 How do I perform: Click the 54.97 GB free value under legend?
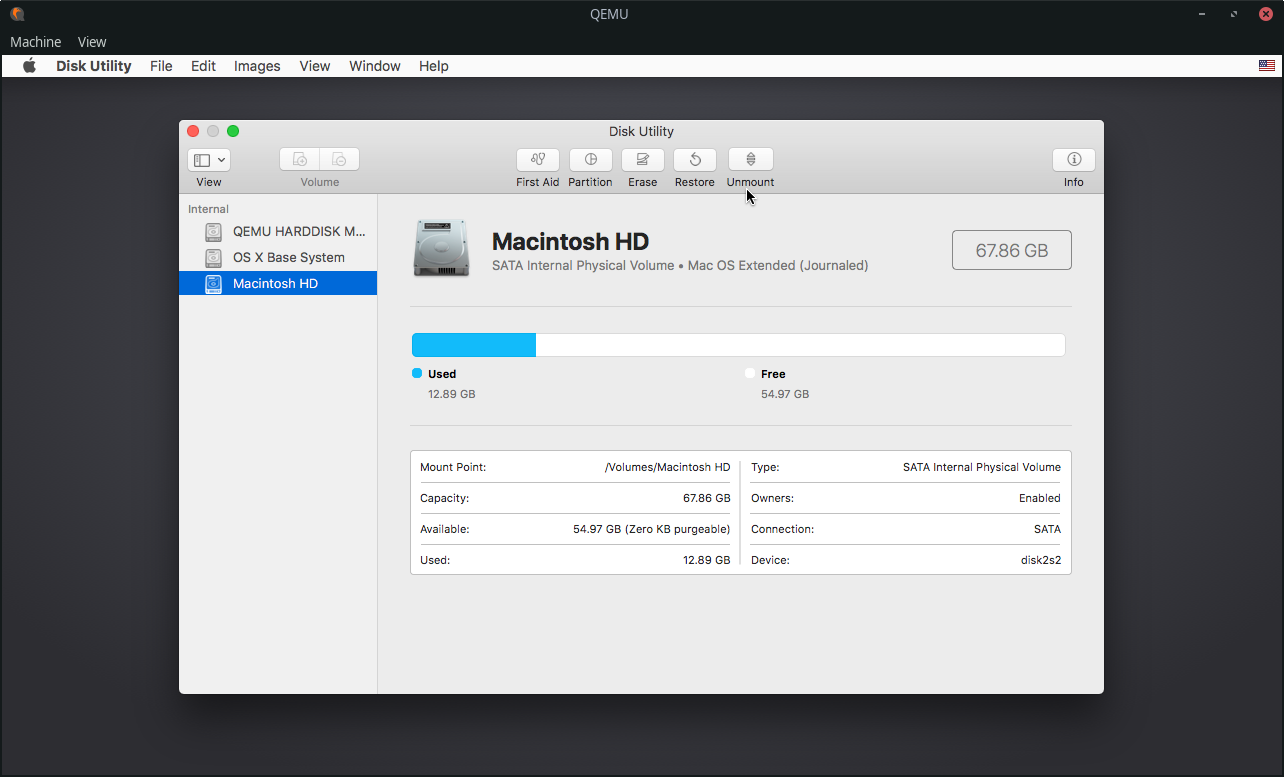[785, 394]
